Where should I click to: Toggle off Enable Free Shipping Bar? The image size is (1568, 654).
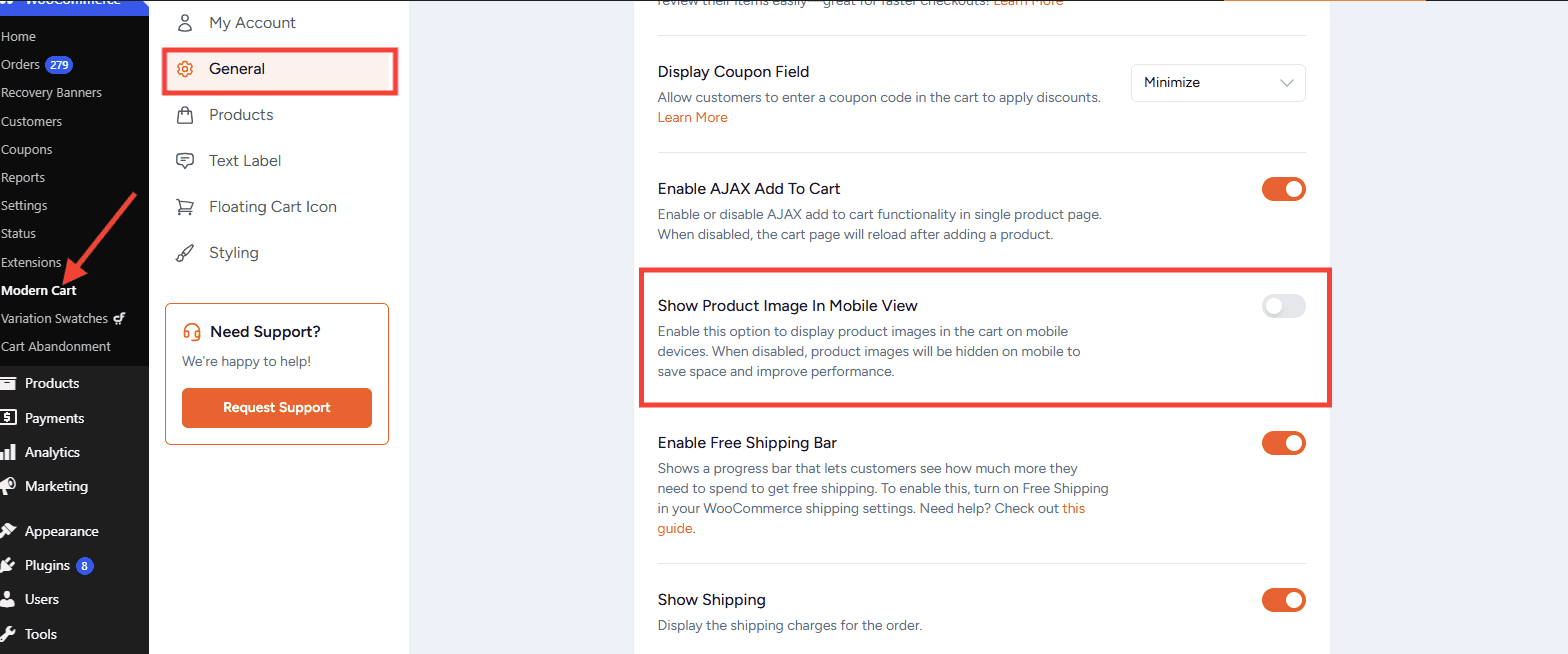[1284, 443]
